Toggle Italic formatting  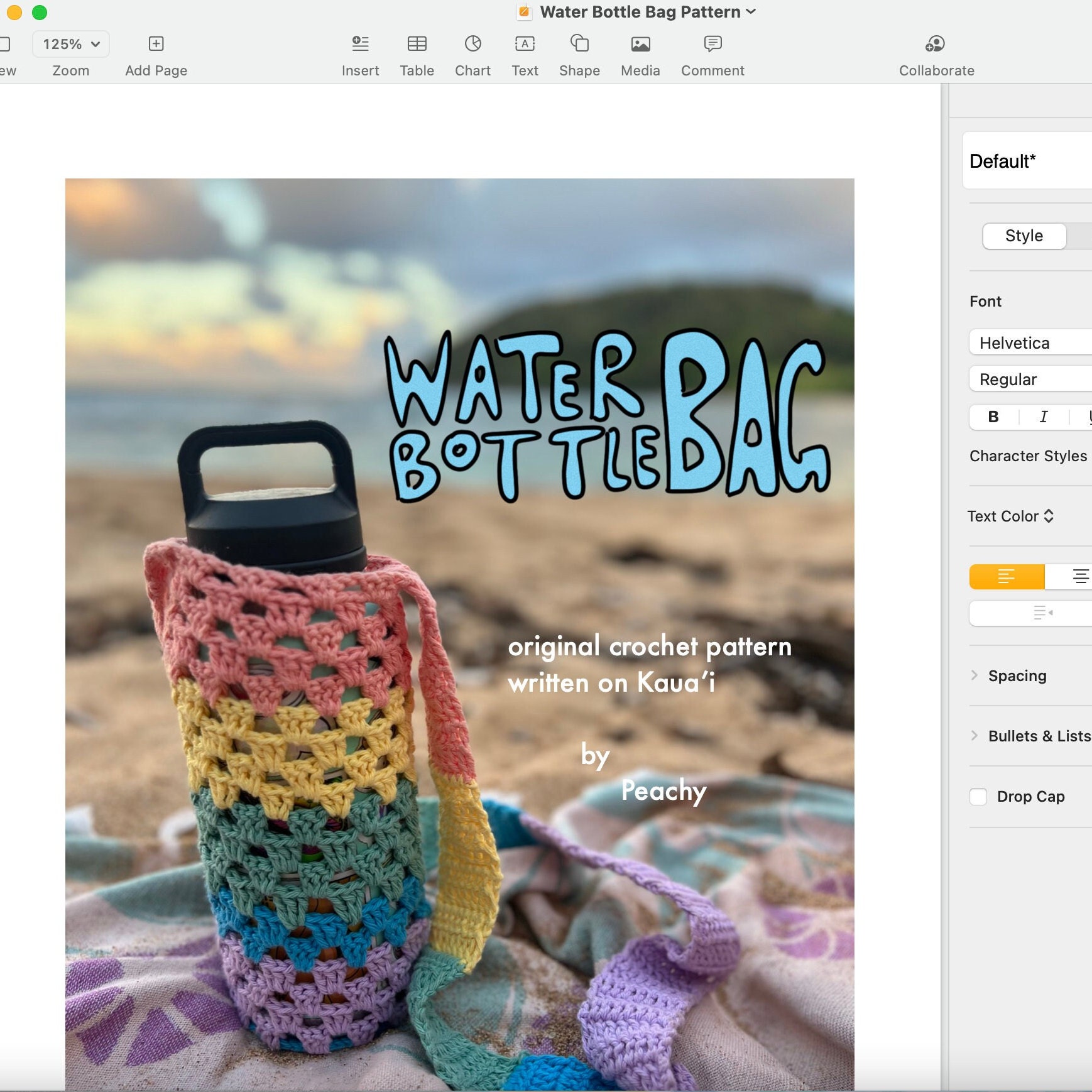[1044, 417]
